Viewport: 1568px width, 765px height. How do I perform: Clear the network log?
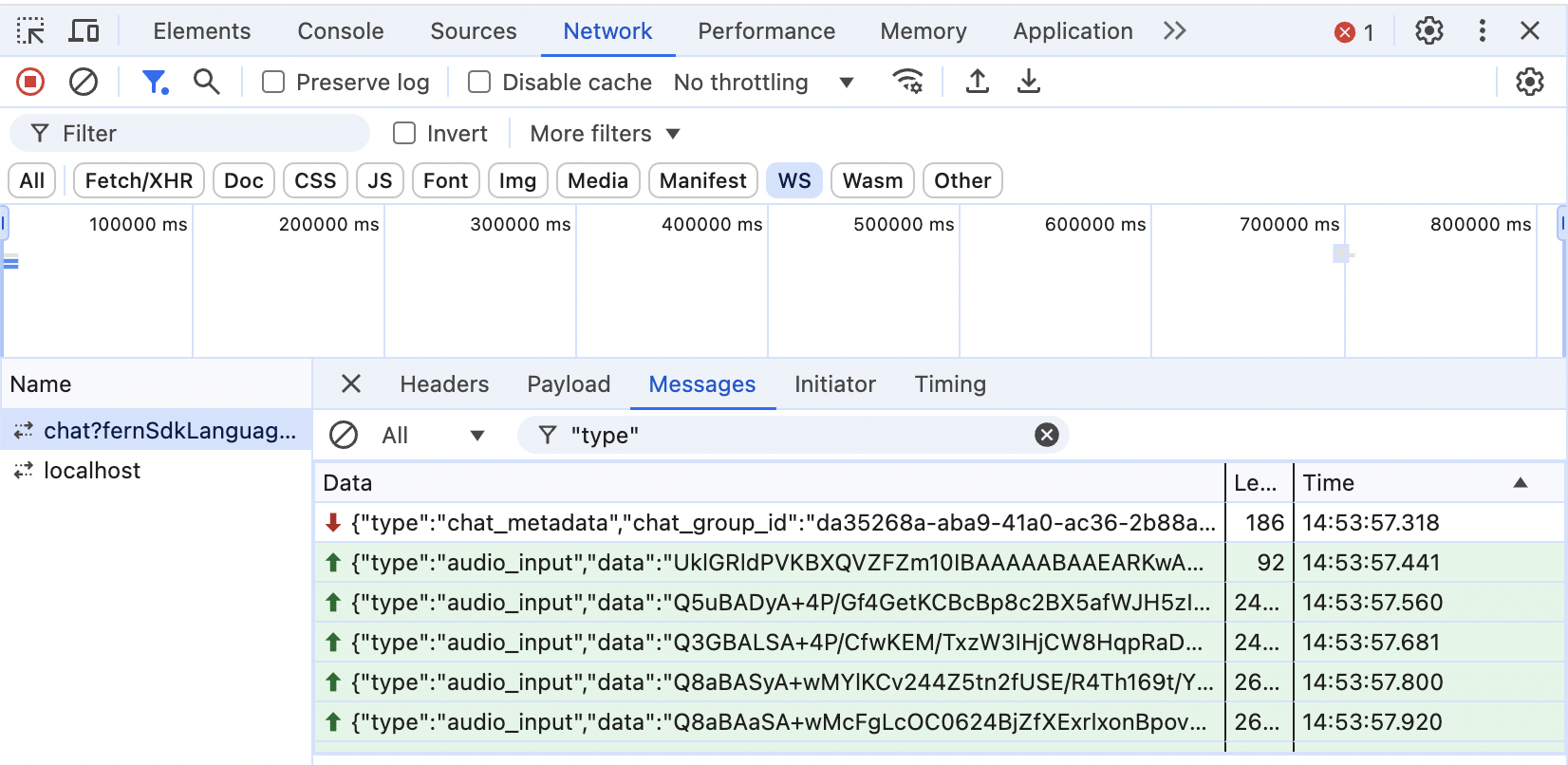[84, 83]
